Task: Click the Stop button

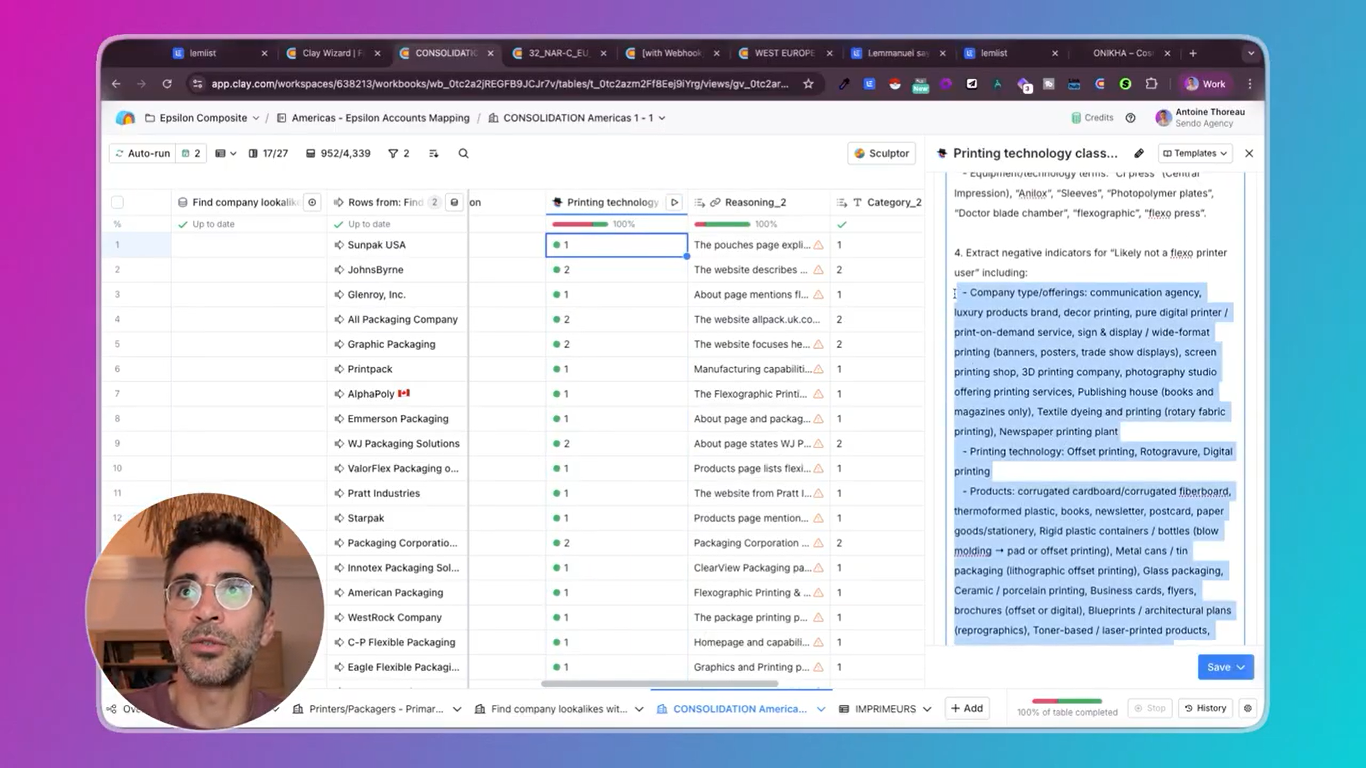Action: tap(1149, 708)
